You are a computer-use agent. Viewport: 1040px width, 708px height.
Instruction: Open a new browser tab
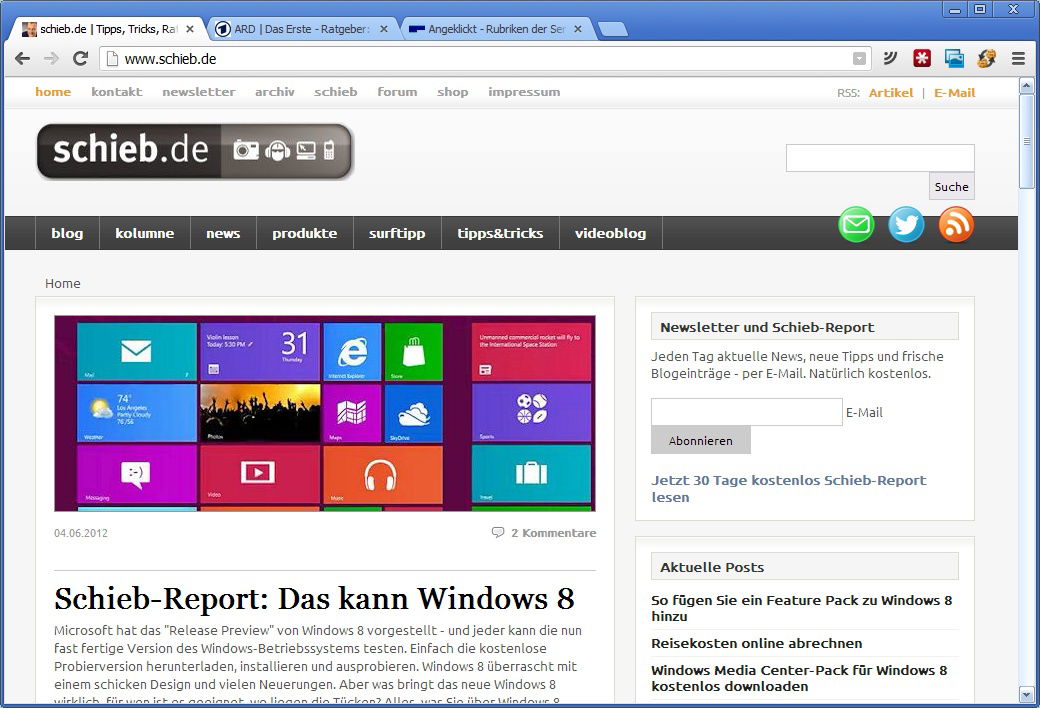point(612,29)
